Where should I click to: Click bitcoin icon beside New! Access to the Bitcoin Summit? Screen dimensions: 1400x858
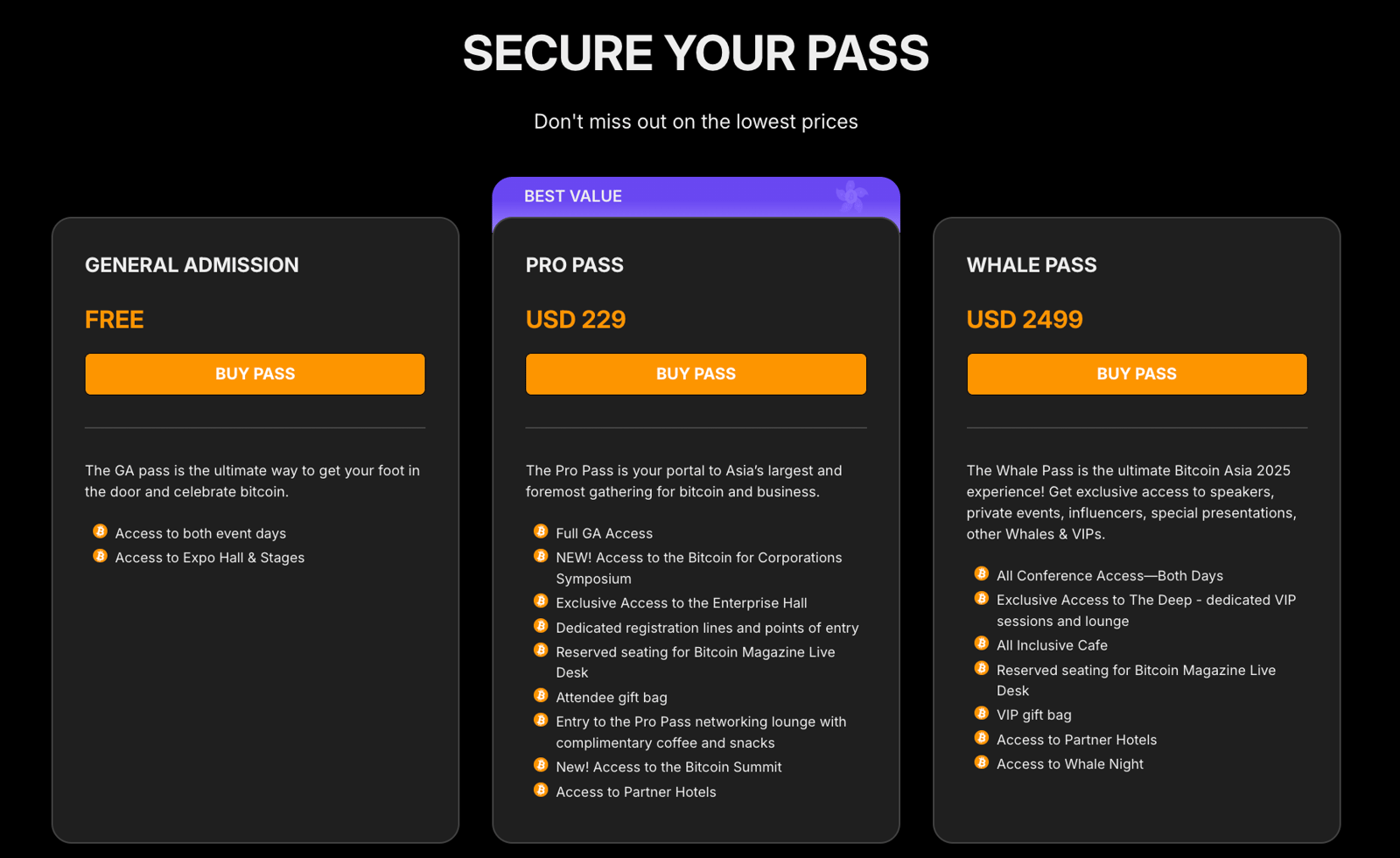(x=541, y=765)
